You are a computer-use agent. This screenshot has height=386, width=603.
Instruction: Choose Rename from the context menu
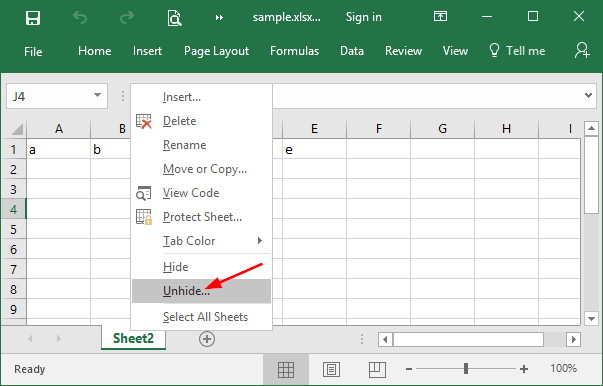point(202,145)
